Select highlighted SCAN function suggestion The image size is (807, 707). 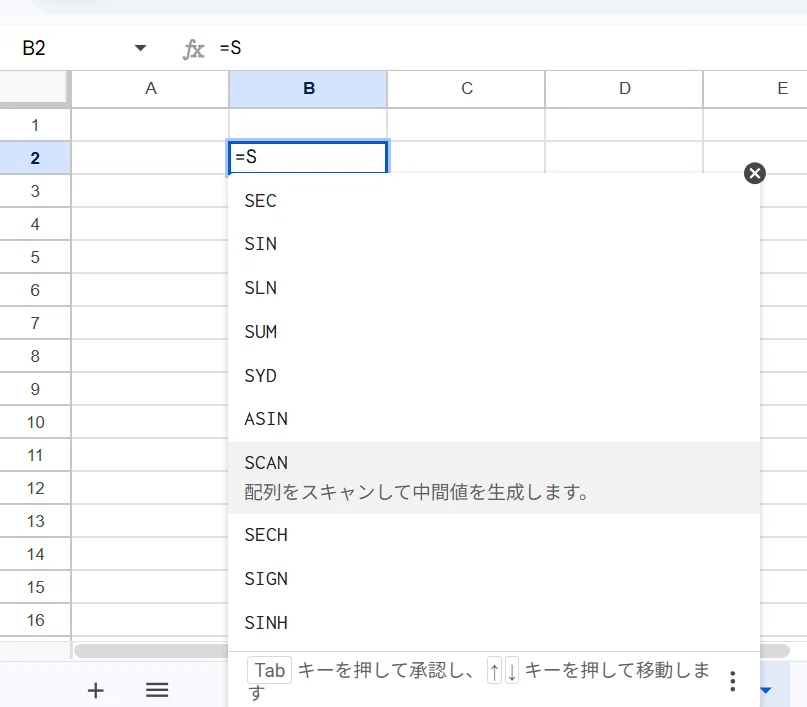tap(494, 478)
